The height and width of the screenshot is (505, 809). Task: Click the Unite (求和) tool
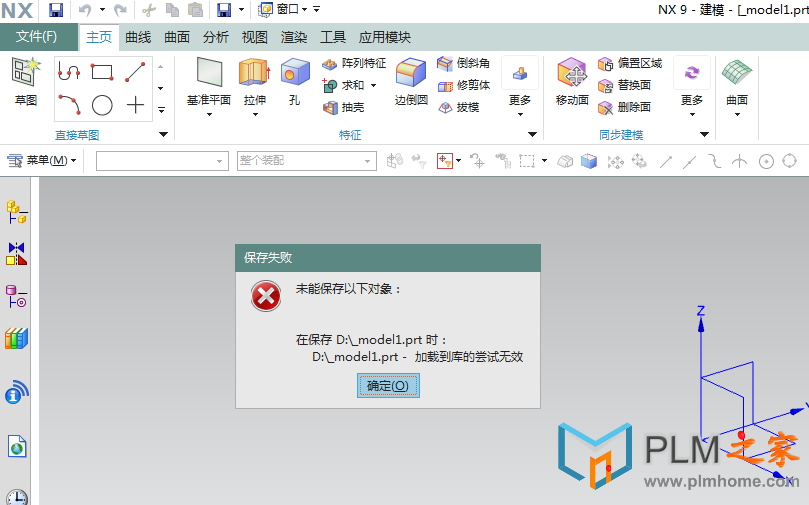tap(344, 85)
